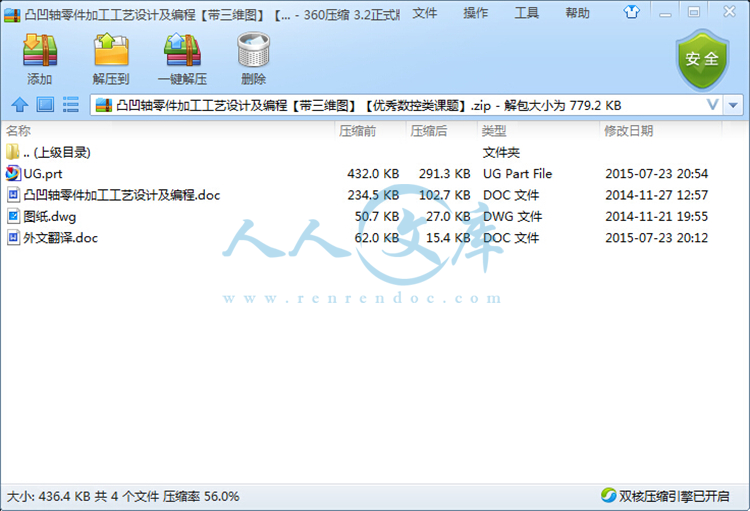Click the 图纸.dwg file icon
Viewport: 750px width, 511px height.
click(x=13, y=216)
